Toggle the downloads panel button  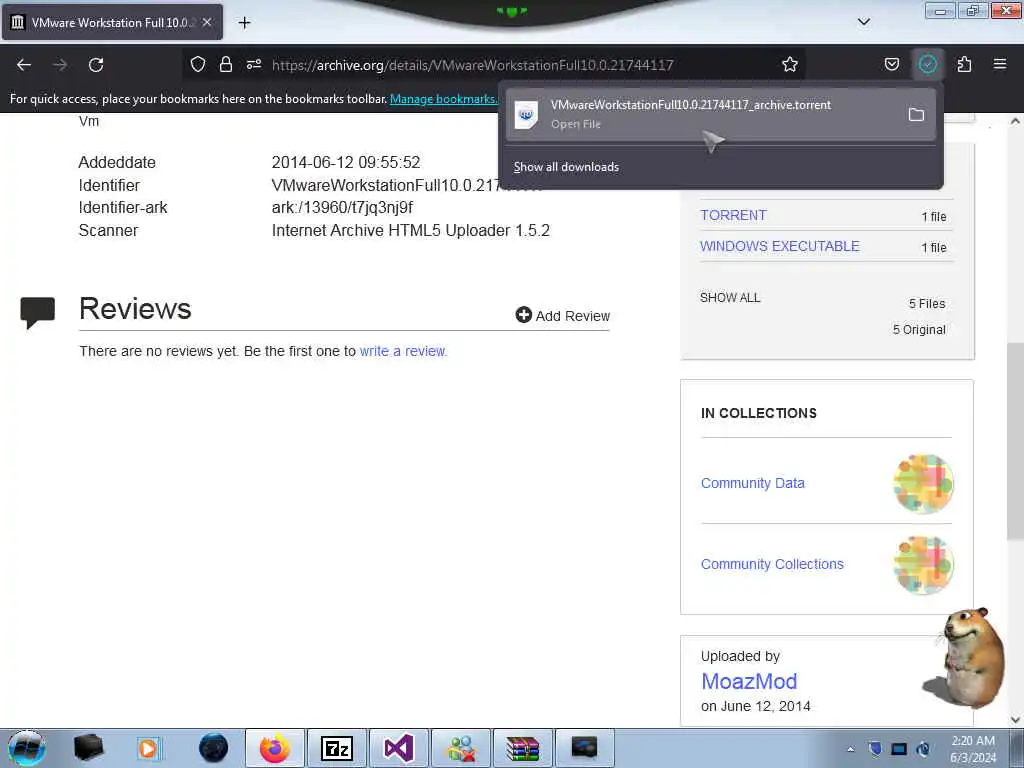(928, 64)
